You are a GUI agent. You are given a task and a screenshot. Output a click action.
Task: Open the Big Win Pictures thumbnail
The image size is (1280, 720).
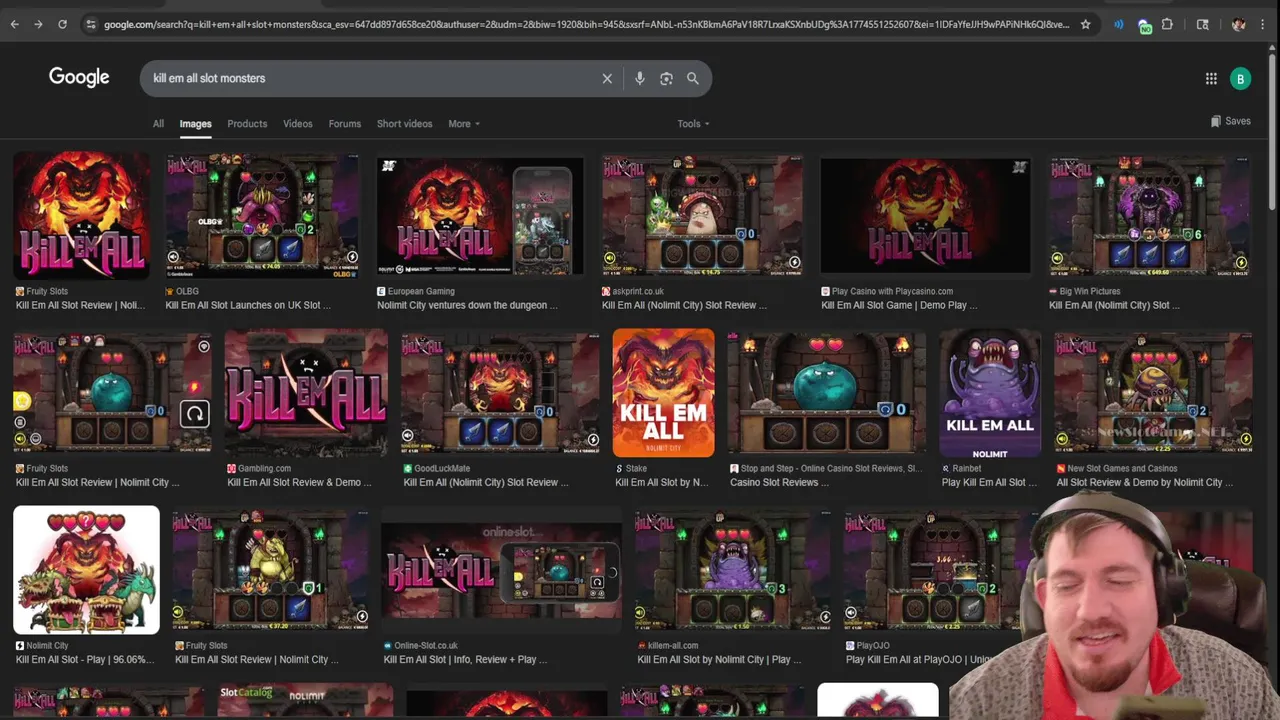(1150, 215)
